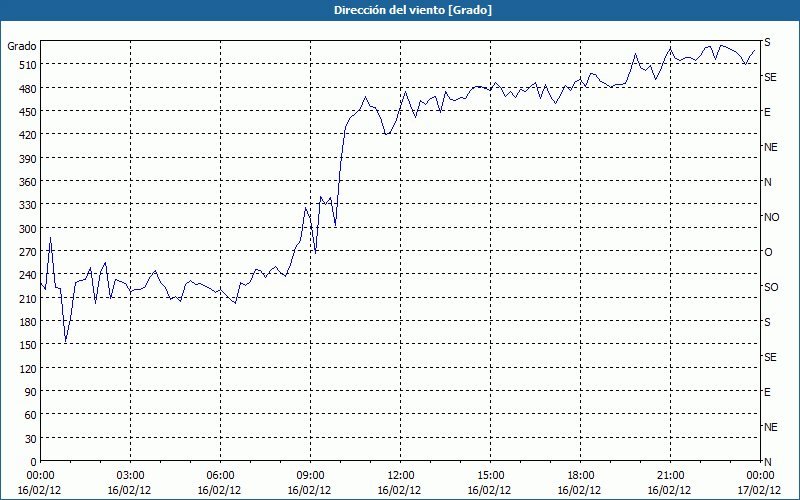Viewport: 800px width, 500px height.
Task: Select the 300 degree axis label
Action: coord(28,229)
